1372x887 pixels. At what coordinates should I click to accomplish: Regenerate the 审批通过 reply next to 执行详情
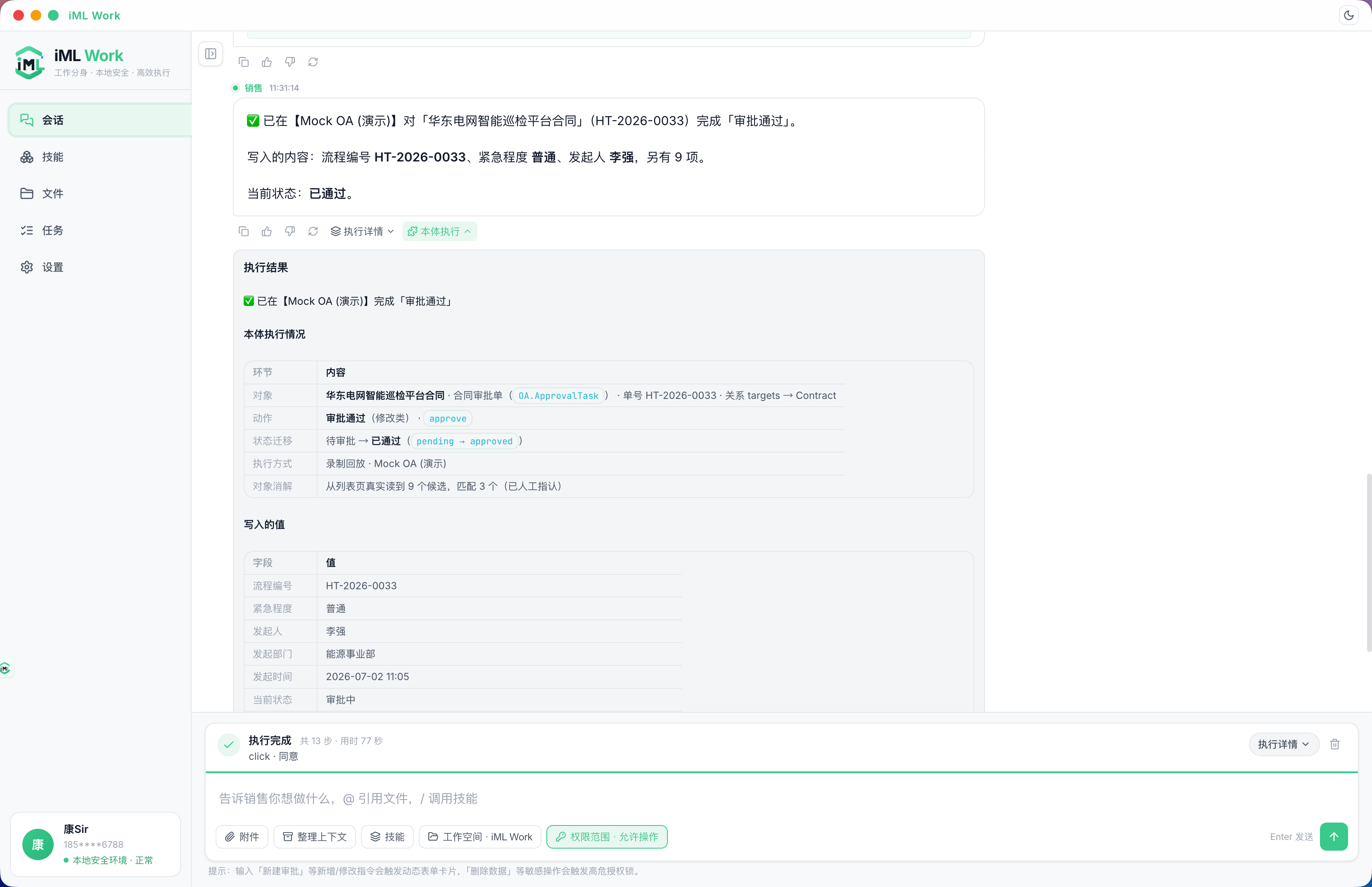coord(313,231)
